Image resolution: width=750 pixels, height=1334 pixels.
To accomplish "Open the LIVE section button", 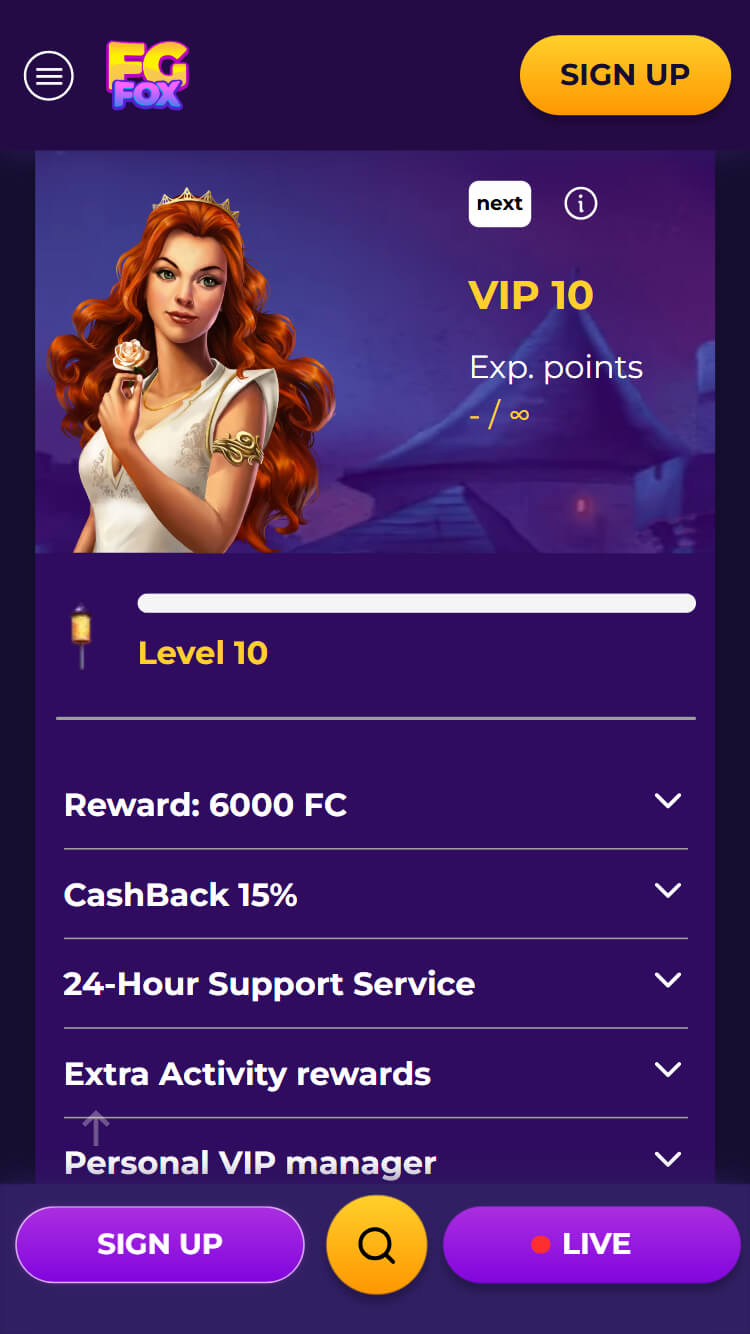I will pyautogui.click(x=592, y=1244).
